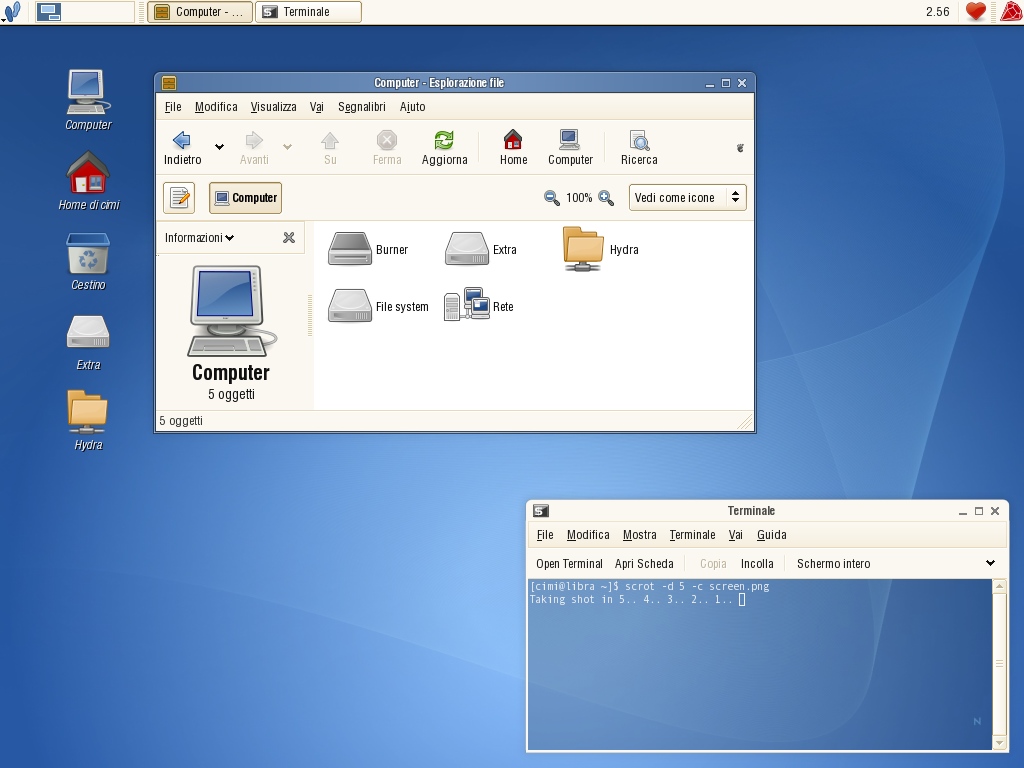Click the Su up-folder toolbar icon

coord(330,148)
